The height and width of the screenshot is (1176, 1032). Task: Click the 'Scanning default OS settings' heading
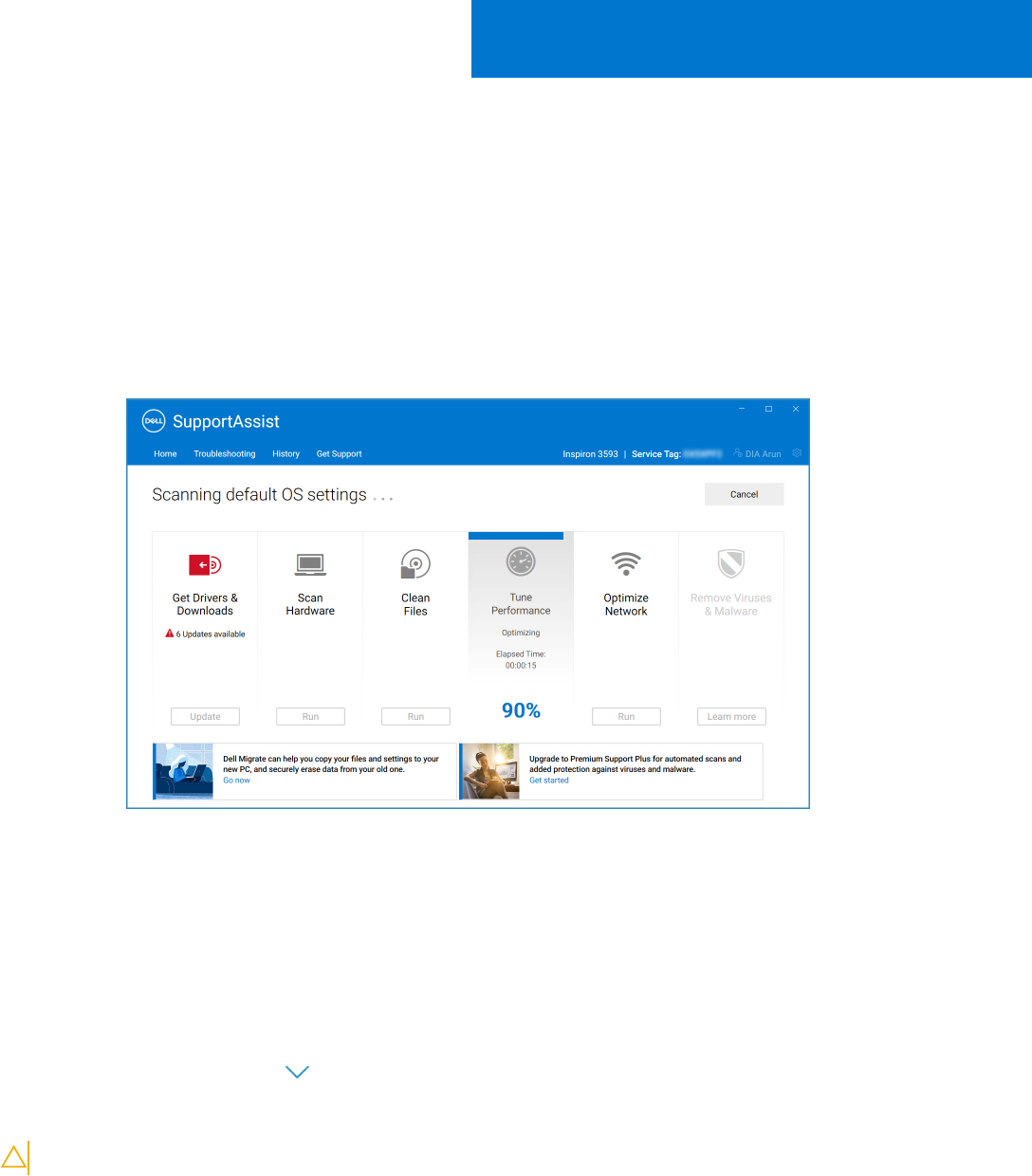259,495
